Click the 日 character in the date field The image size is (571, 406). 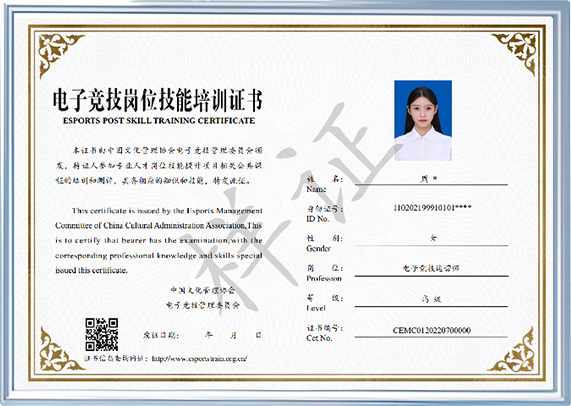point(258,335)
